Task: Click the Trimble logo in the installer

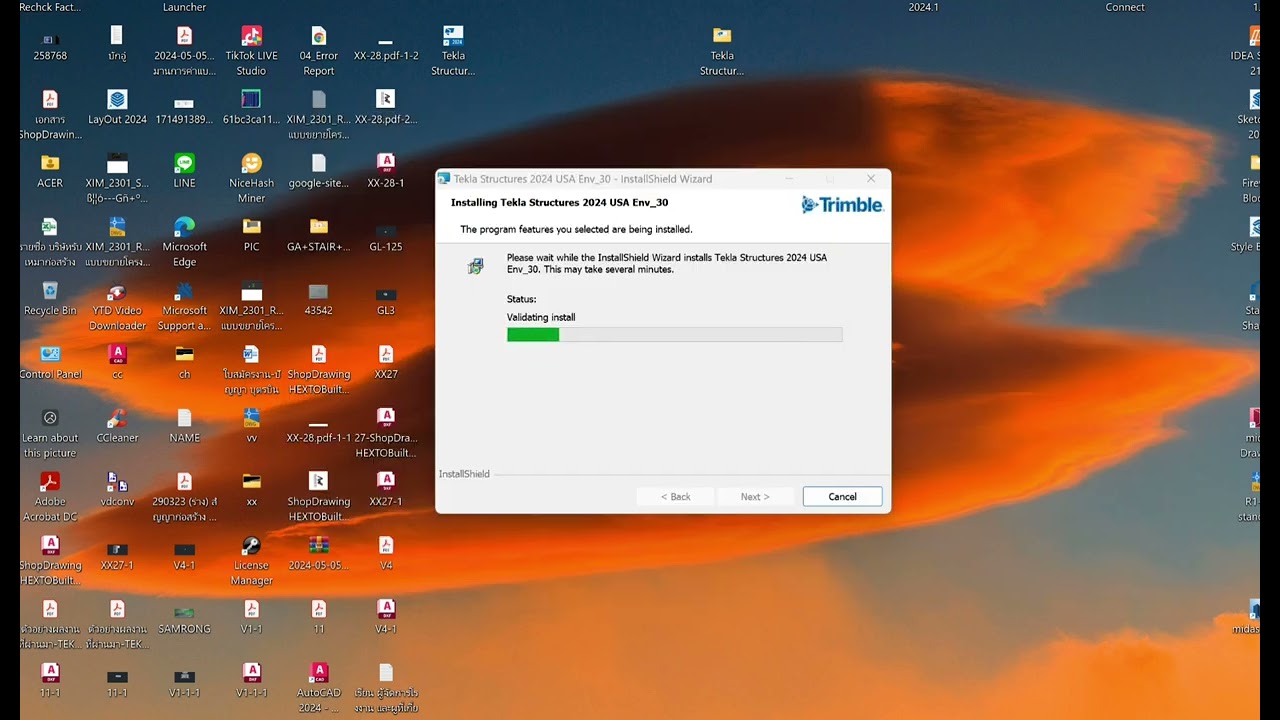Action: coord(842,205)
